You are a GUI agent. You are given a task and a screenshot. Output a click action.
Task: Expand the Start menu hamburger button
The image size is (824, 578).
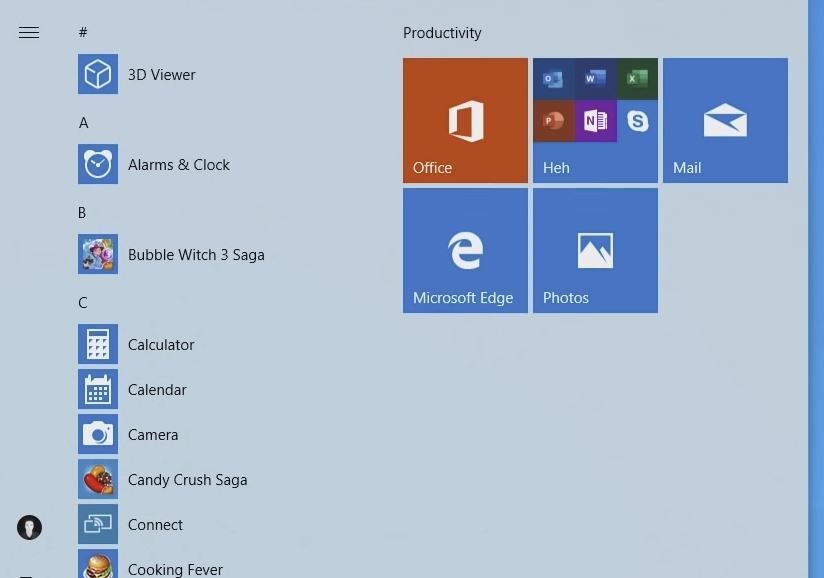(29, 33)
